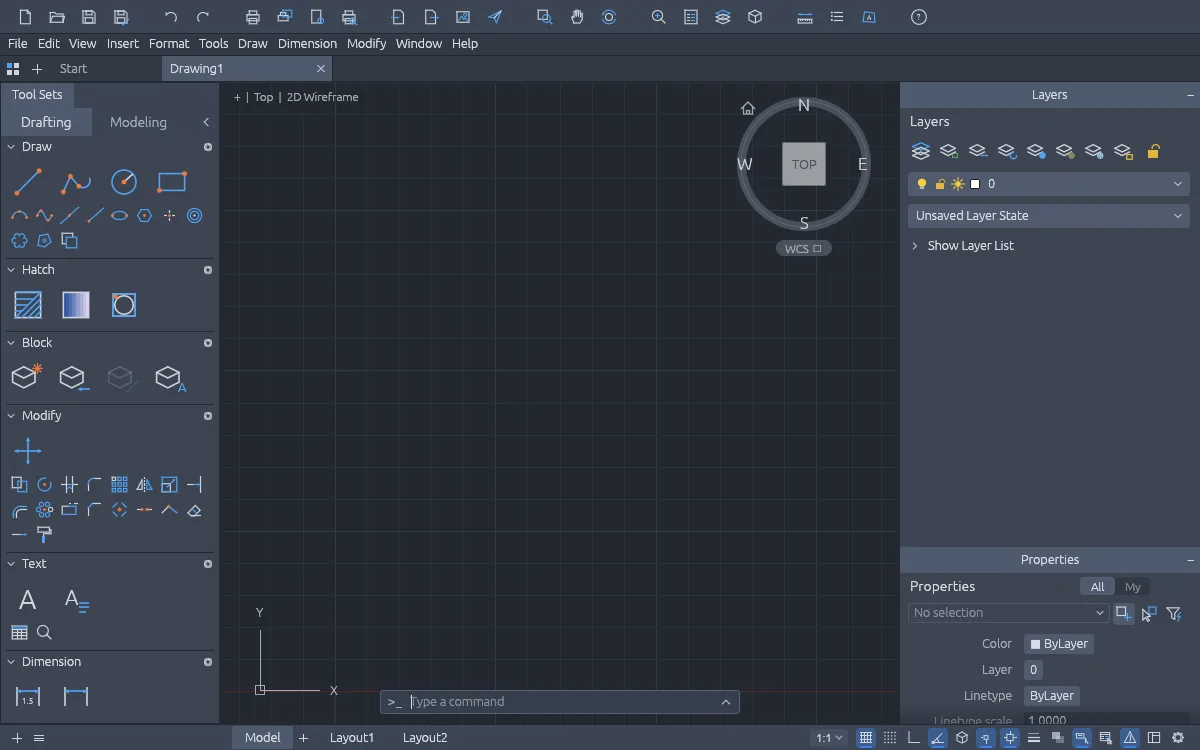Select the Mirror tool in Modify
The image size is (1200, 750).
point(145,485)
